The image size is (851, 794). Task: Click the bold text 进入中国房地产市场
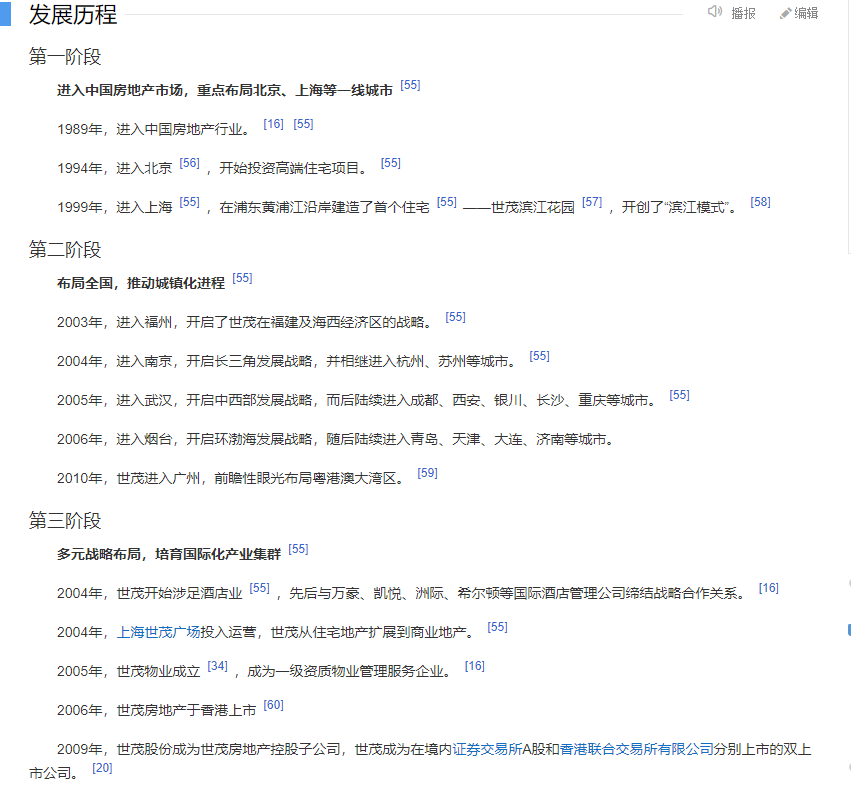(120, 90)
